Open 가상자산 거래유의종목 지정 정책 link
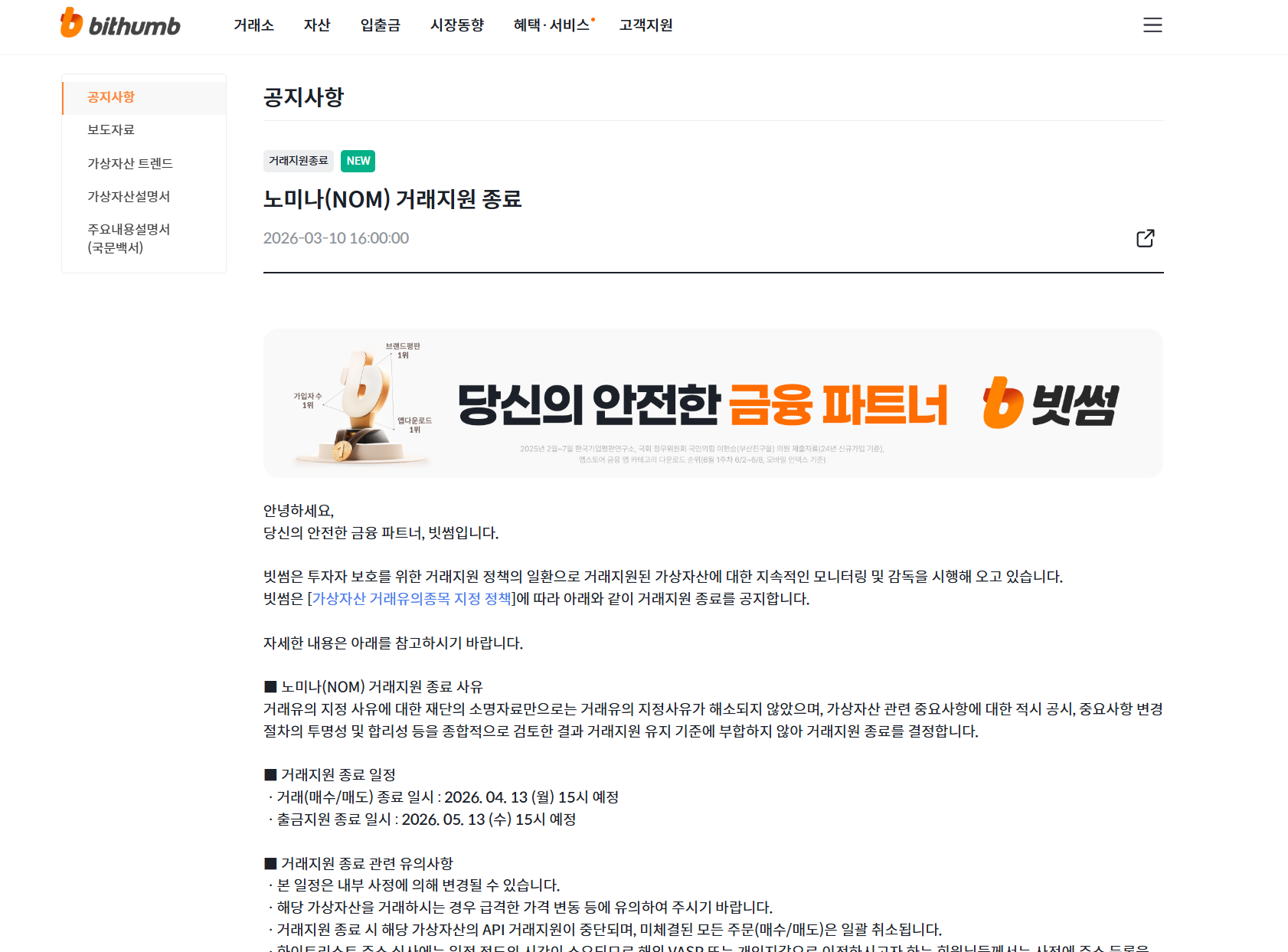This screenshot has height=952, width=1288. click(x=411, y=599)
